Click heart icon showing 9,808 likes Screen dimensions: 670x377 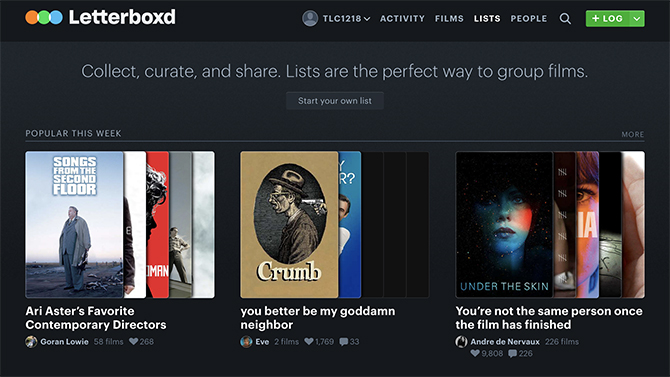pos(475,353)
